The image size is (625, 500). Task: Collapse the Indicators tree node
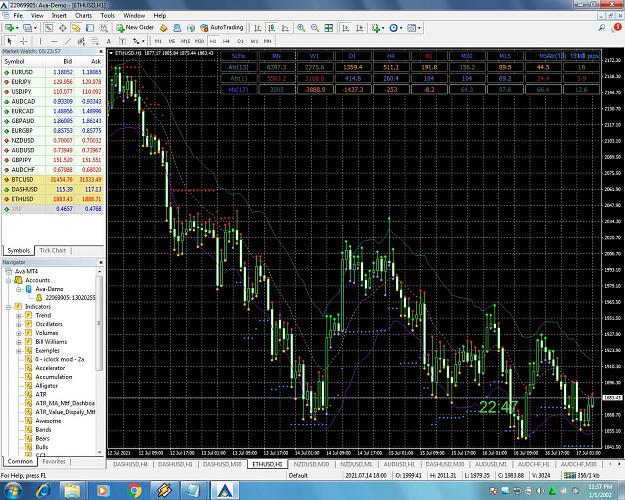click(8, 307)
